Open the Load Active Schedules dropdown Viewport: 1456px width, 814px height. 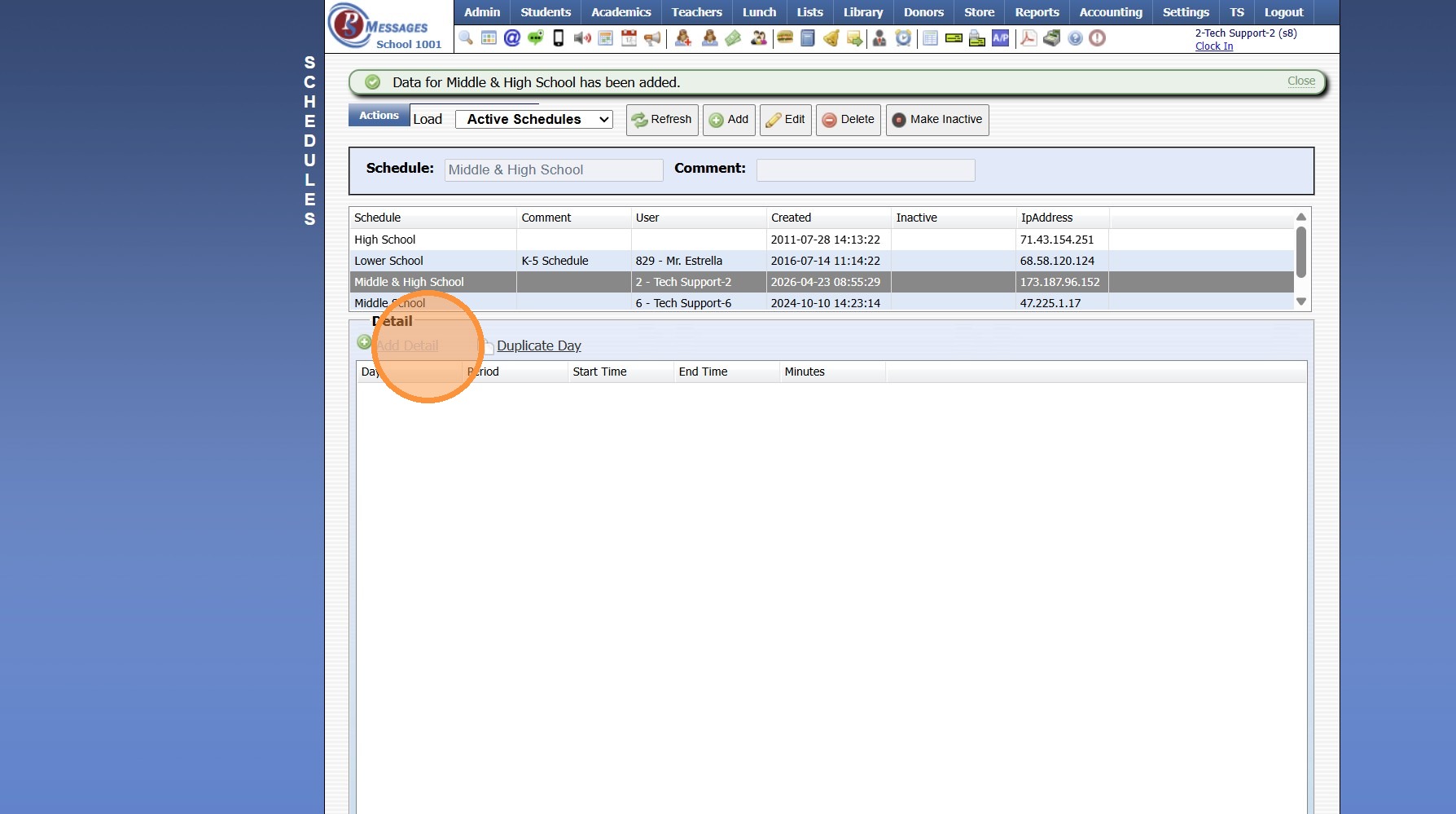[534, 119]
